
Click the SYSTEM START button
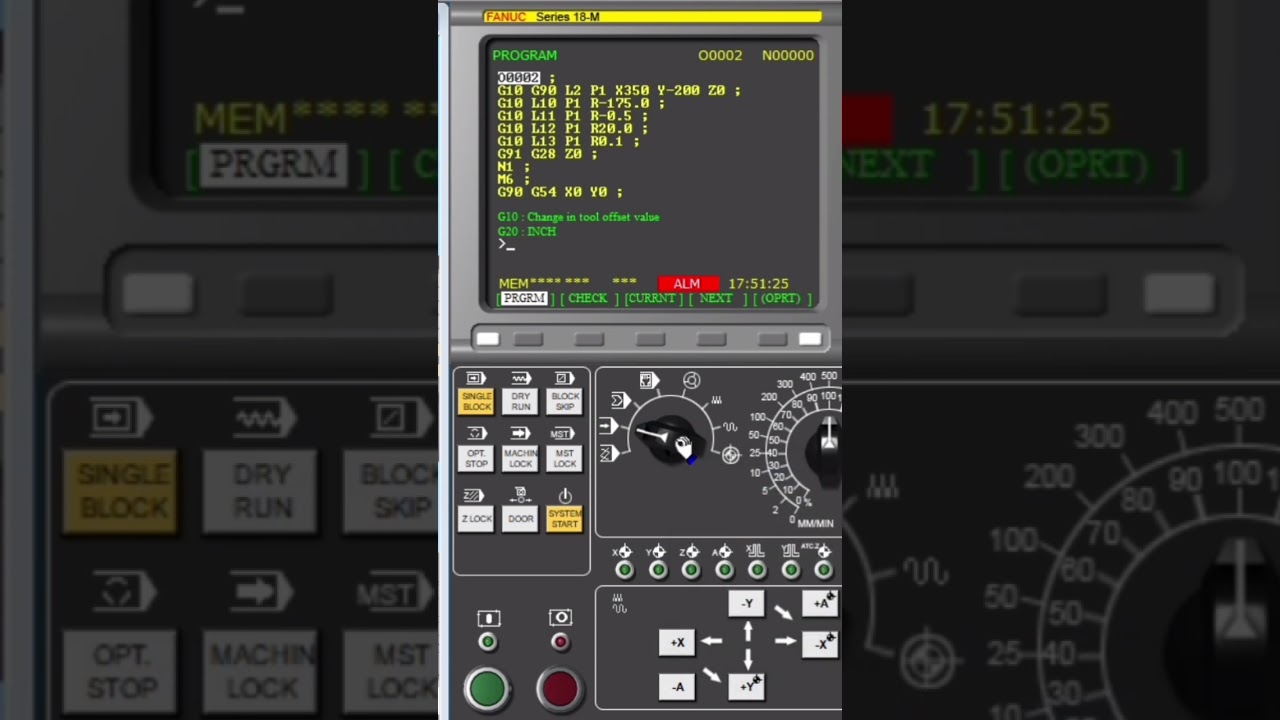coord(565,519)
